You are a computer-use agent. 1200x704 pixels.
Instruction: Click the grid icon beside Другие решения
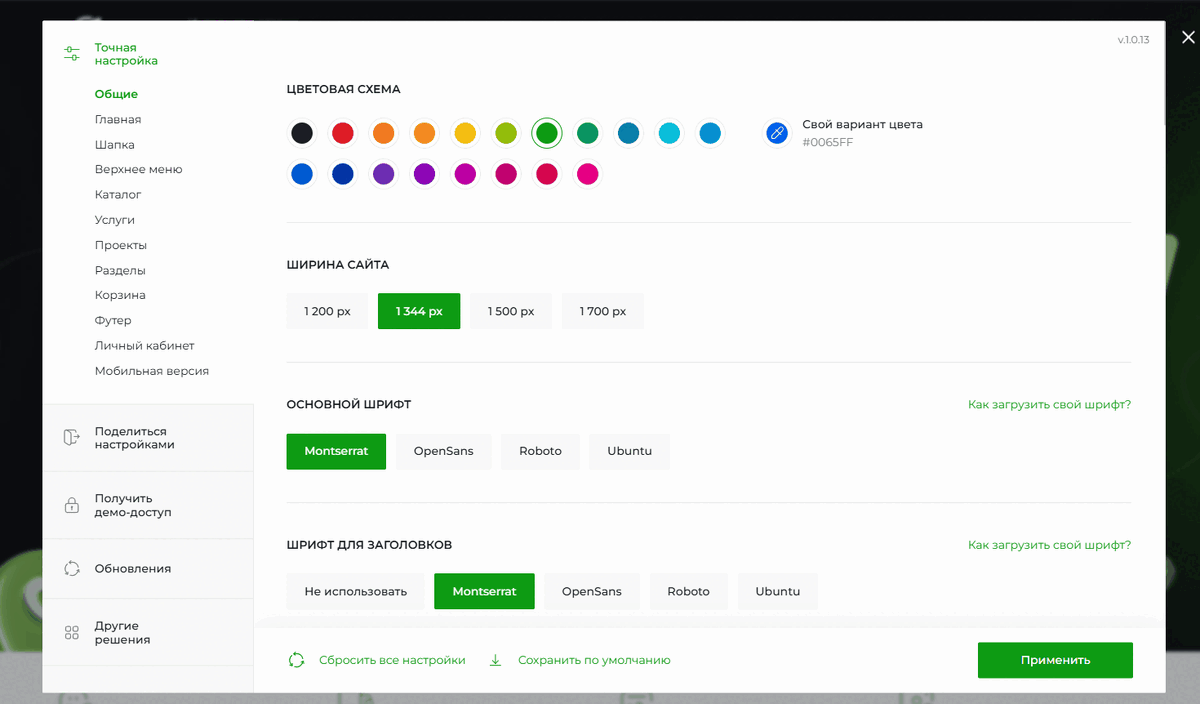coord(71,632)
